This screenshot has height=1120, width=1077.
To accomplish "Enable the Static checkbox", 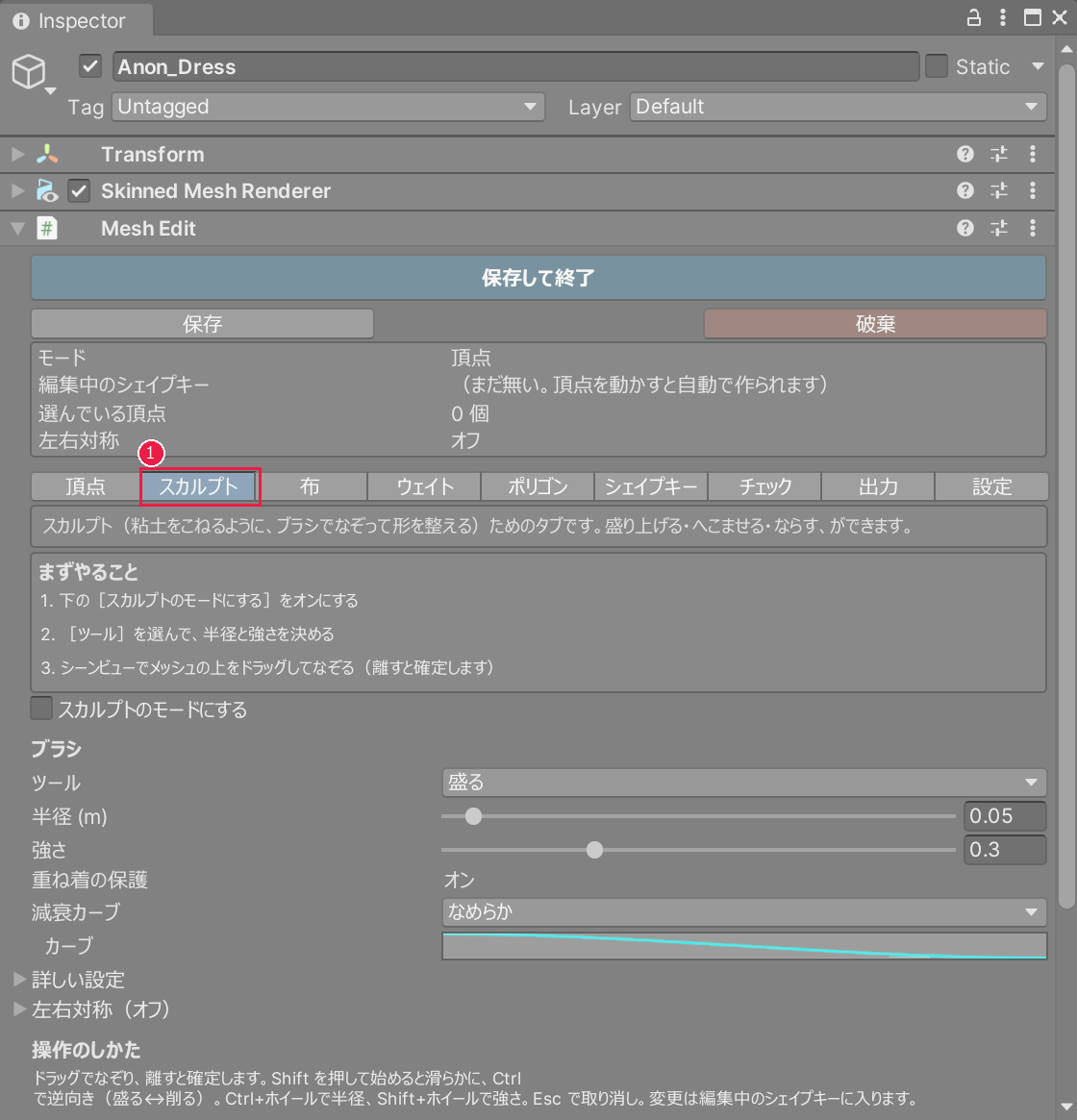I will (937, 66).
